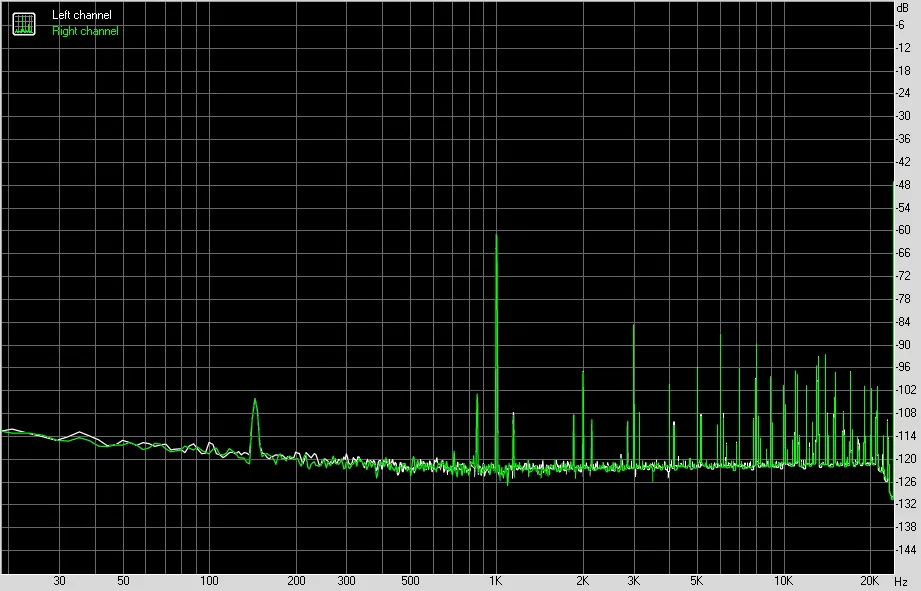Click the spectrum graph icon in the legend

(24, 23)
